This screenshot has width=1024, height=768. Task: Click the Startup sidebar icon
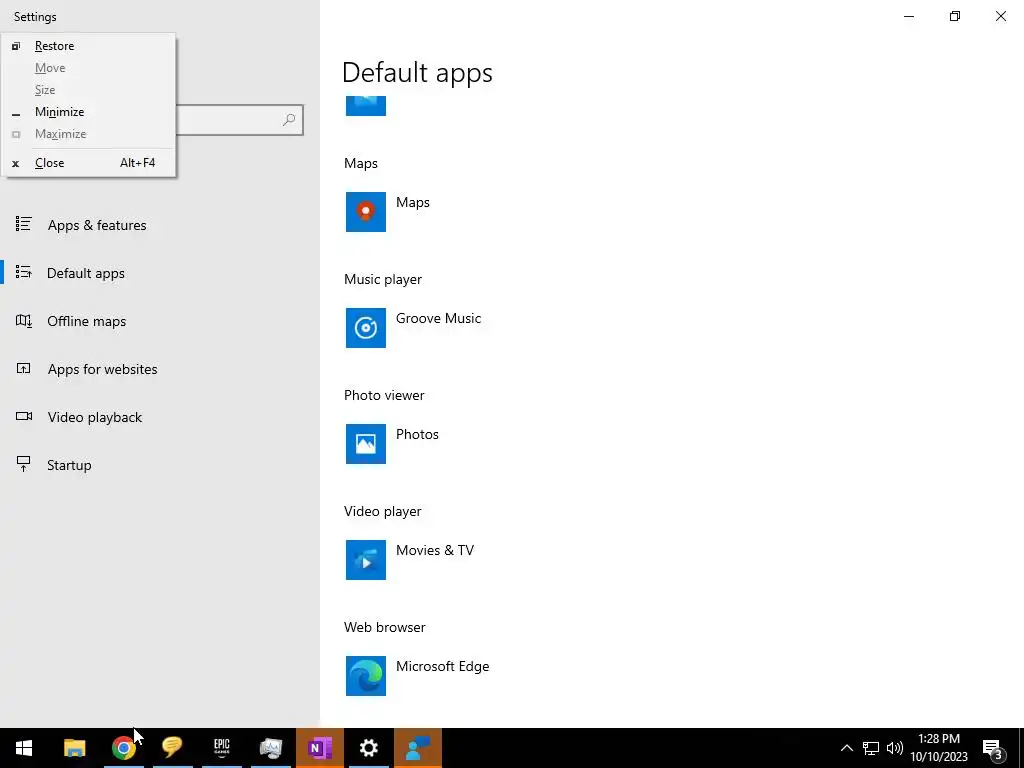coord(24,464)
